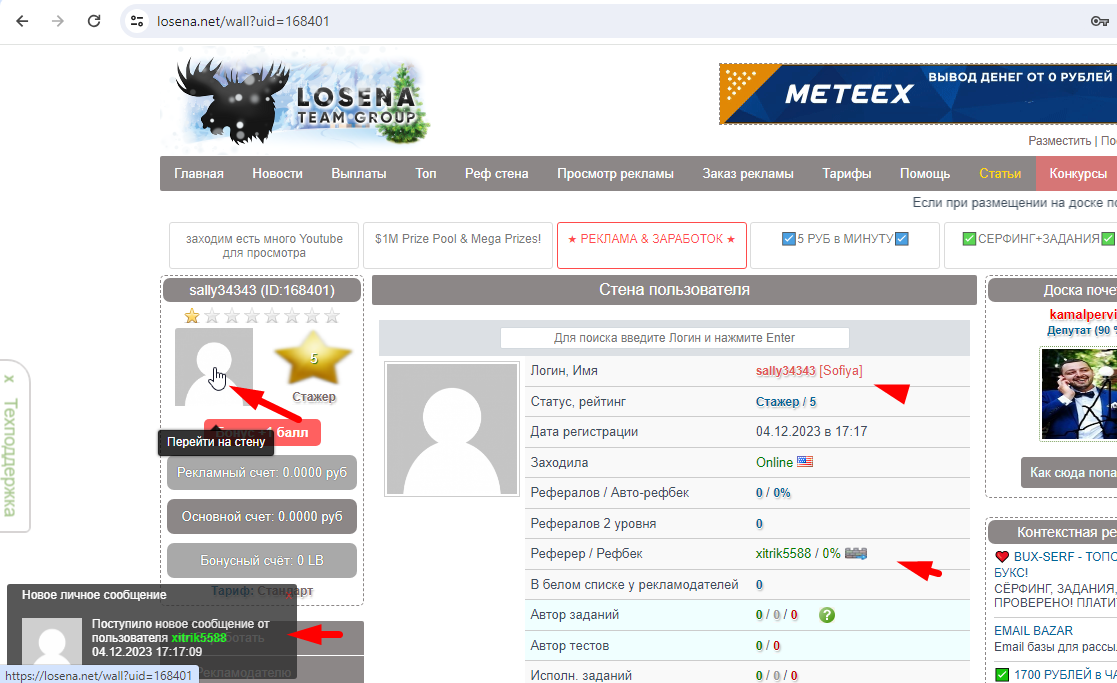This screenshot has height=683, width=1117.
Task: Reload the page
Action: coord(94,21)
